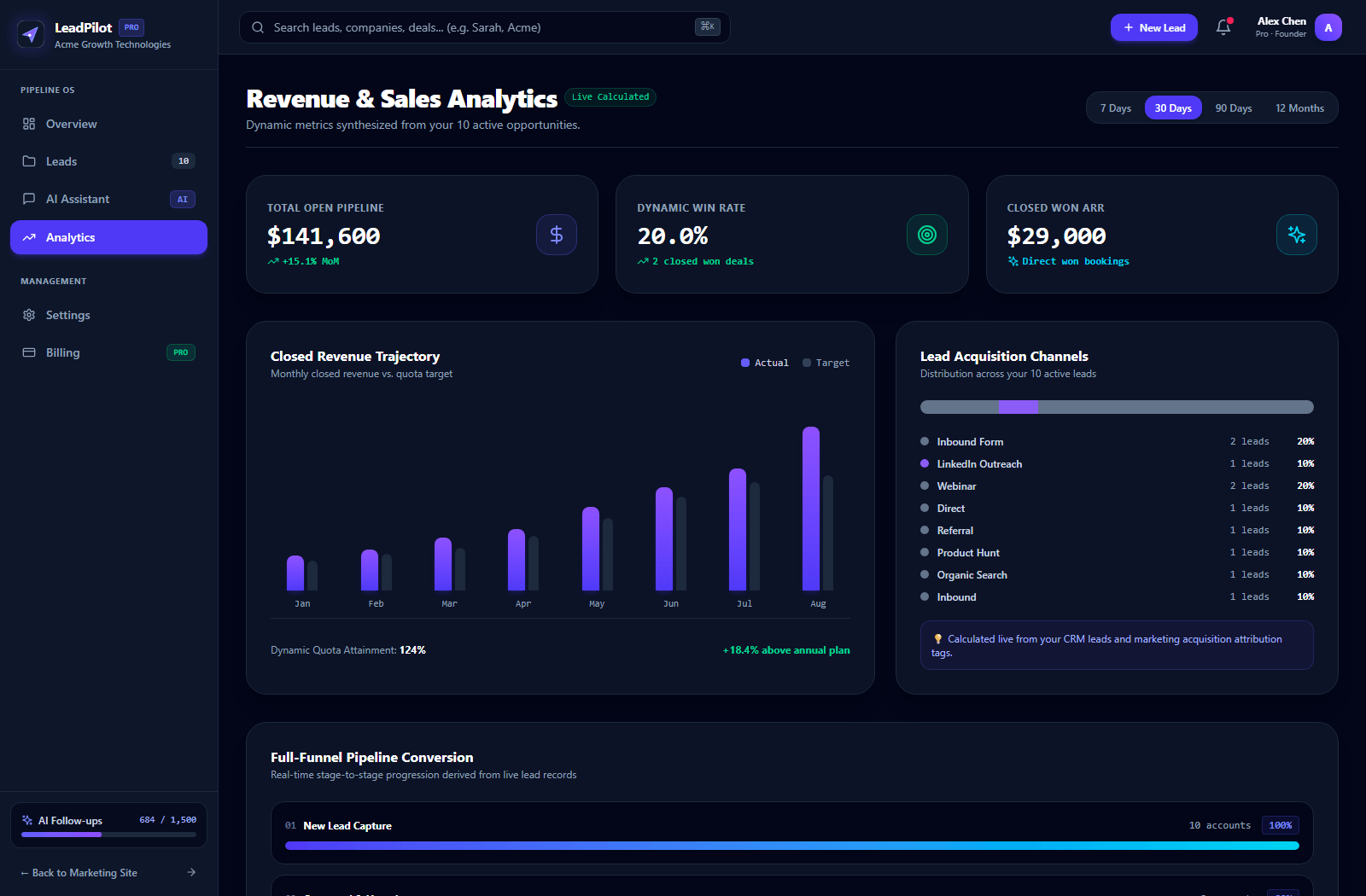Click the 100% badge on New Lead Capture

(x=1281, y=825)
